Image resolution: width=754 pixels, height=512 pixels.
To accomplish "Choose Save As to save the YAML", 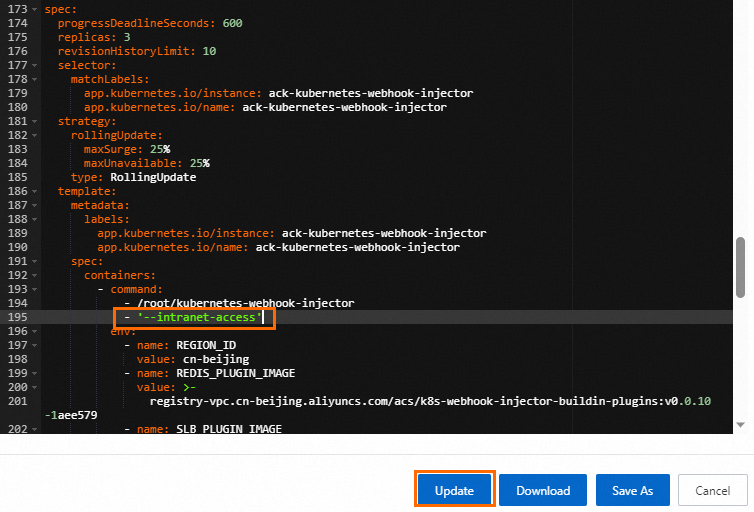I will coord(632,490).
